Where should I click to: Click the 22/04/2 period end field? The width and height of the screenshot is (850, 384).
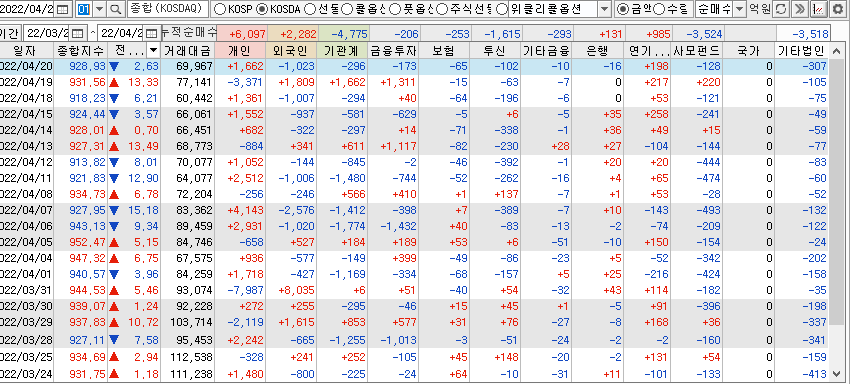point(122,33)
